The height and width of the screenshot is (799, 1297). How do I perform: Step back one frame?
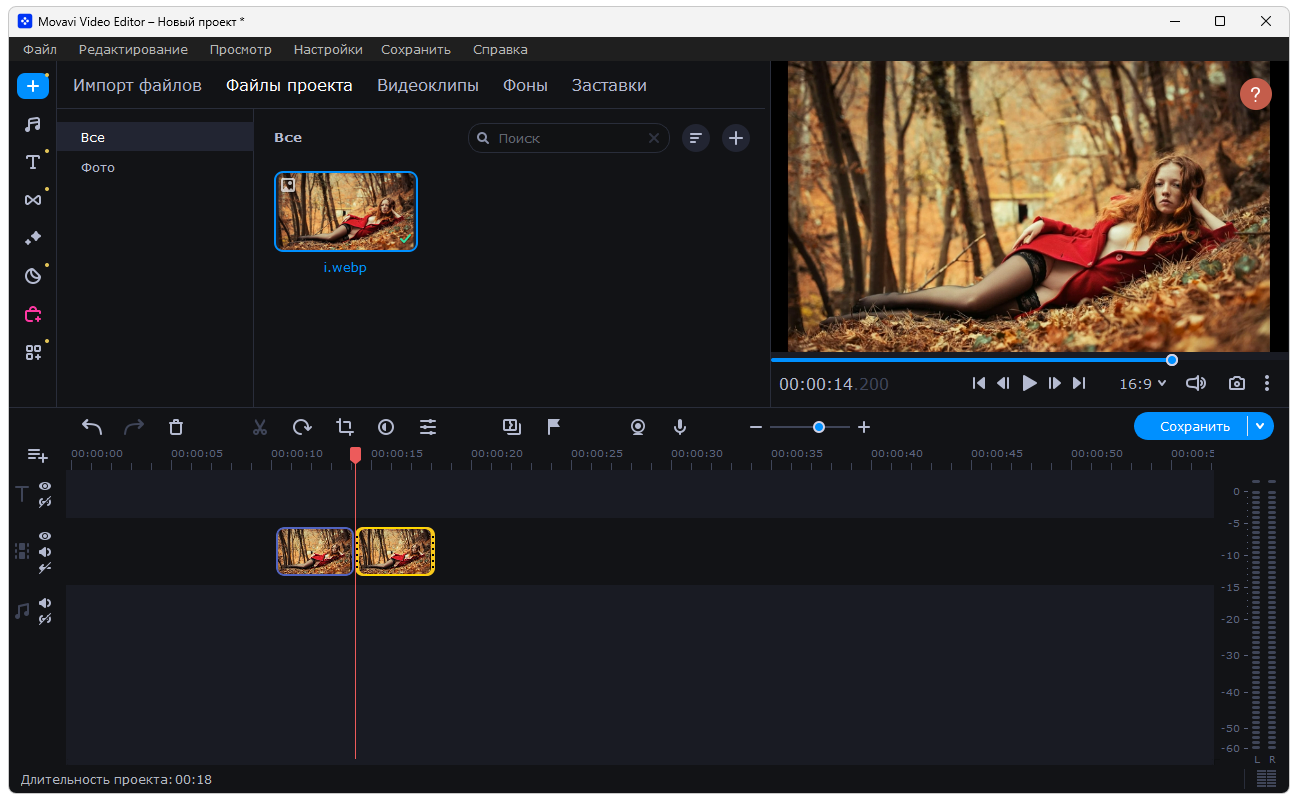coord(1003,383)
